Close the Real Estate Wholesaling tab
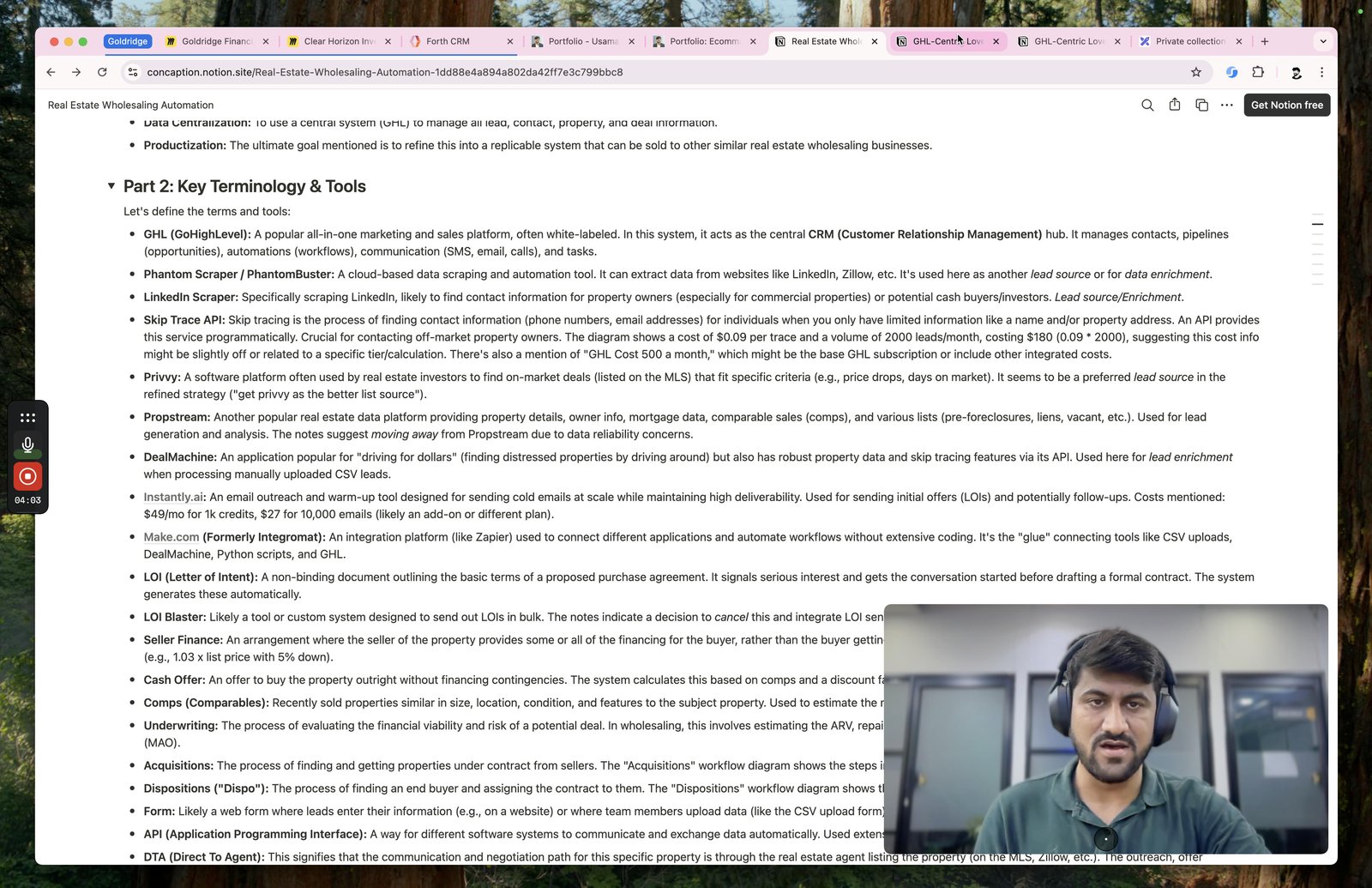Screen dimensions: 1372x888 pos(875,41)
